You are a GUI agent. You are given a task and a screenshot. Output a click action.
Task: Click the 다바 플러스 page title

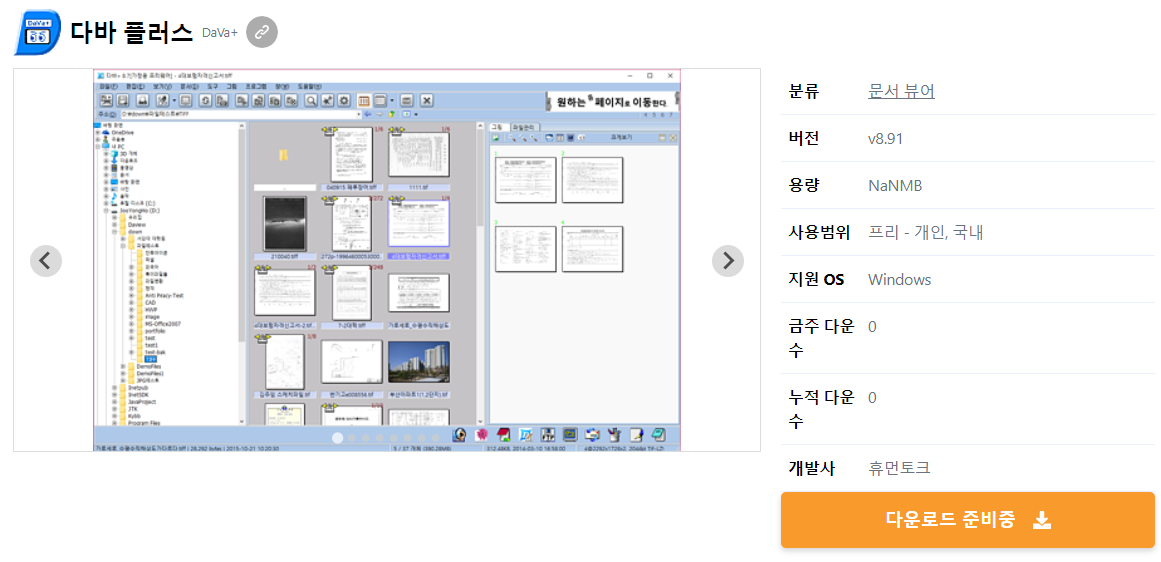(133, 32)
